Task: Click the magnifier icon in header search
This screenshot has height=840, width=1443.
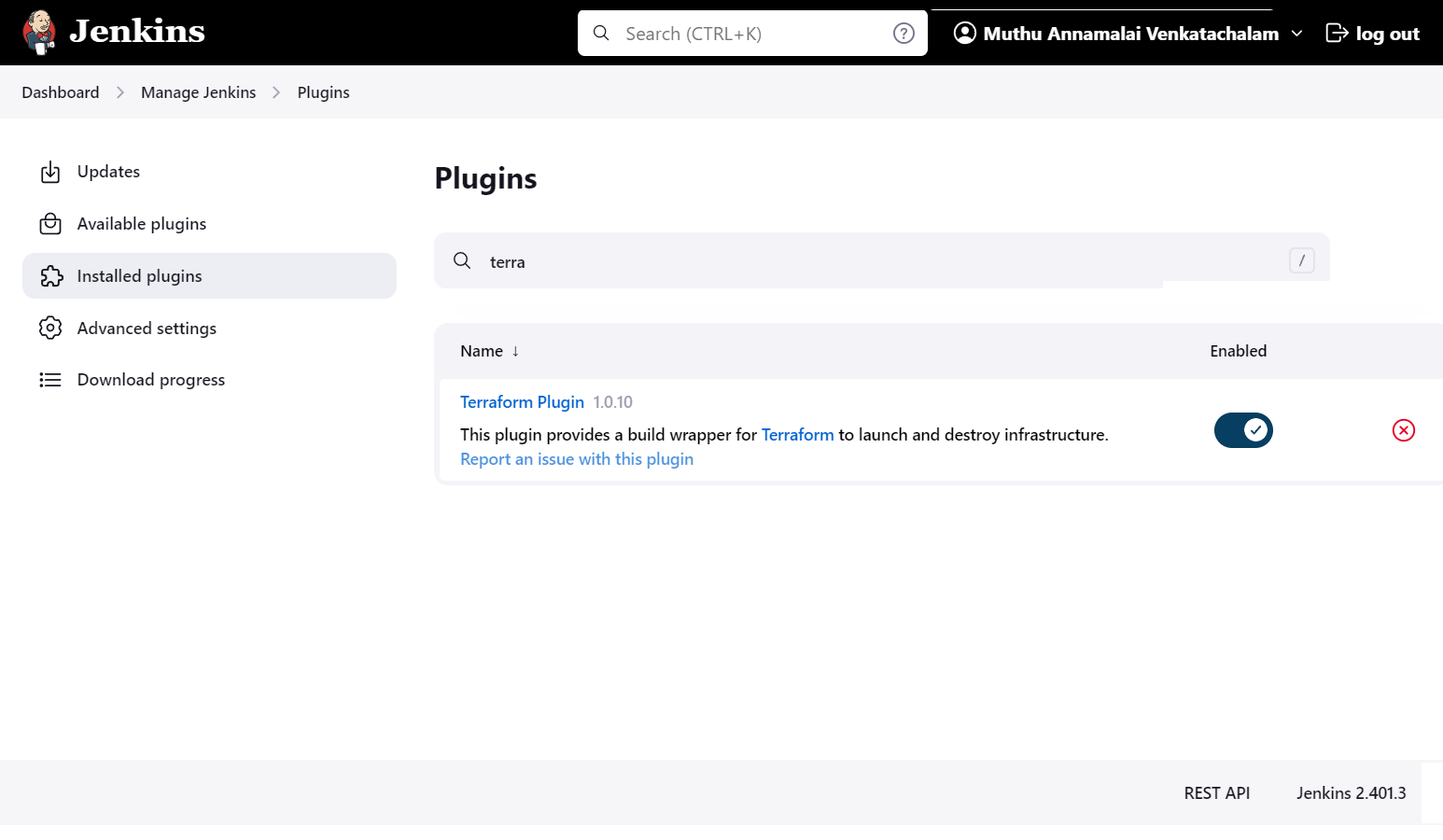Action: tap(601, 34)
